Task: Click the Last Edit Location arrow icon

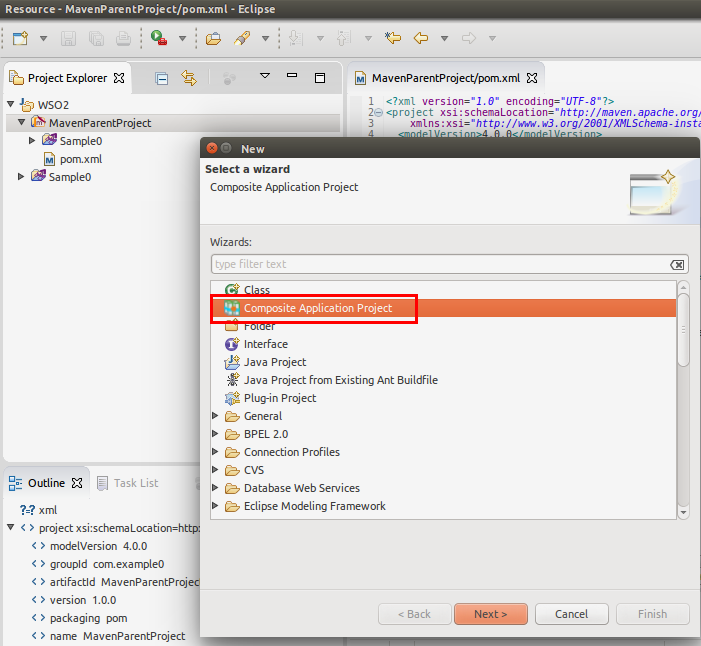Action: click(393, 39)
